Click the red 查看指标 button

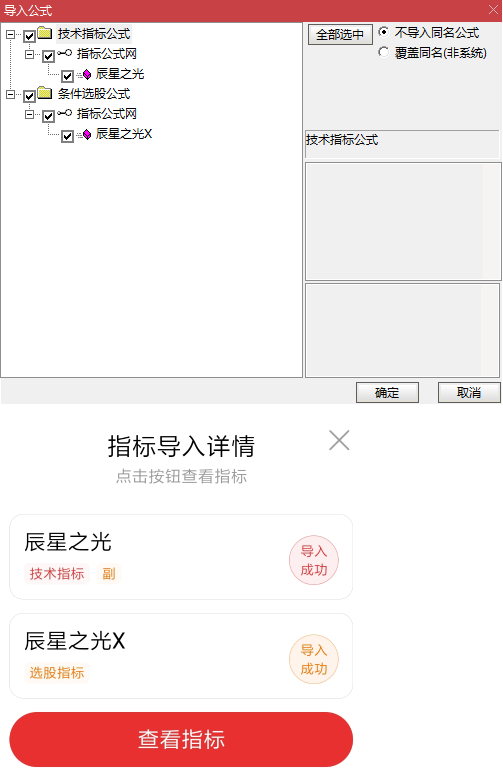[x=181, y=739]
